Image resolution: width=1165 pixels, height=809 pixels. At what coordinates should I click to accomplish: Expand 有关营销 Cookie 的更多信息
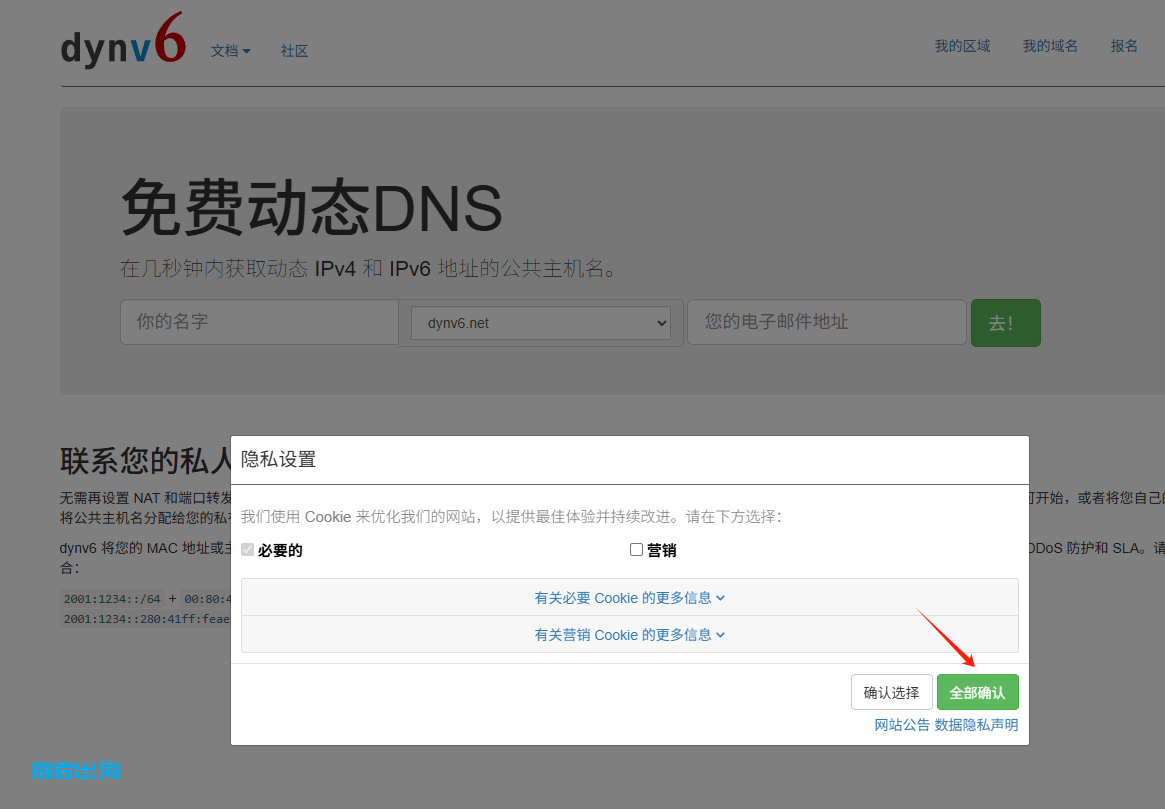(629, 635)
